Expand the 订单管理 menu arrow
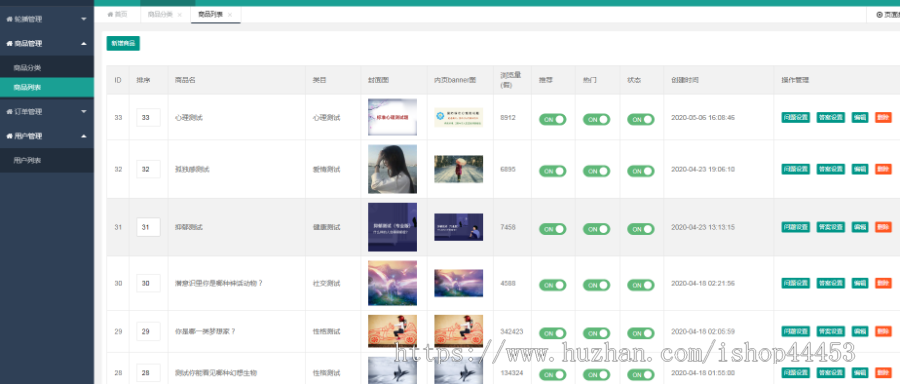 (x=84, y=111)
